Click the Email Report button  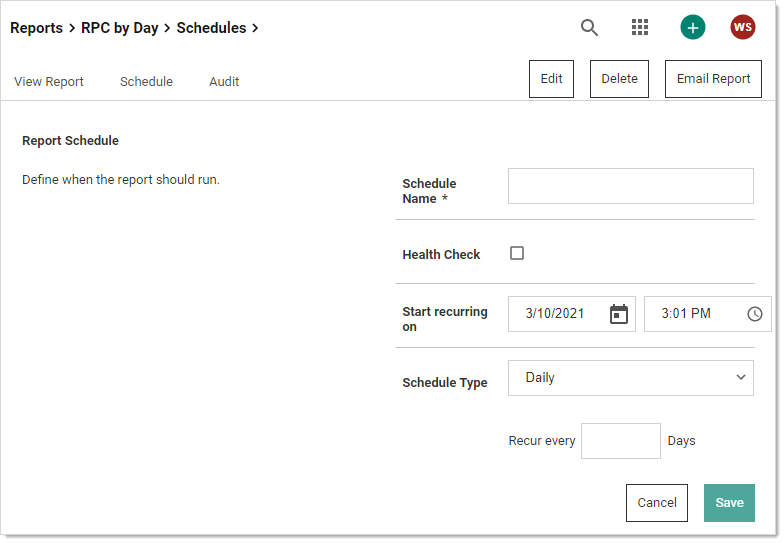point(713,79)
